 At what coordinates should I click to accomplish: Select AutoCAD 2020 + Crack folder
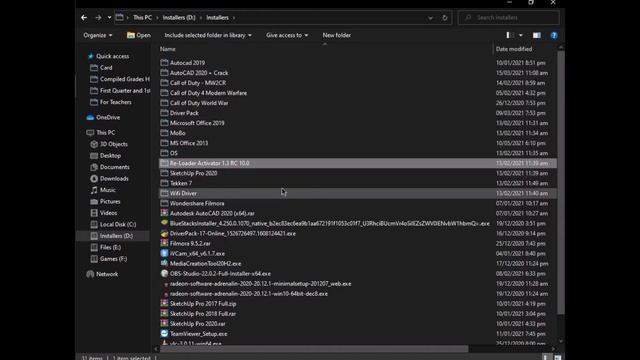pyautogui.click(x=199, y=73)
